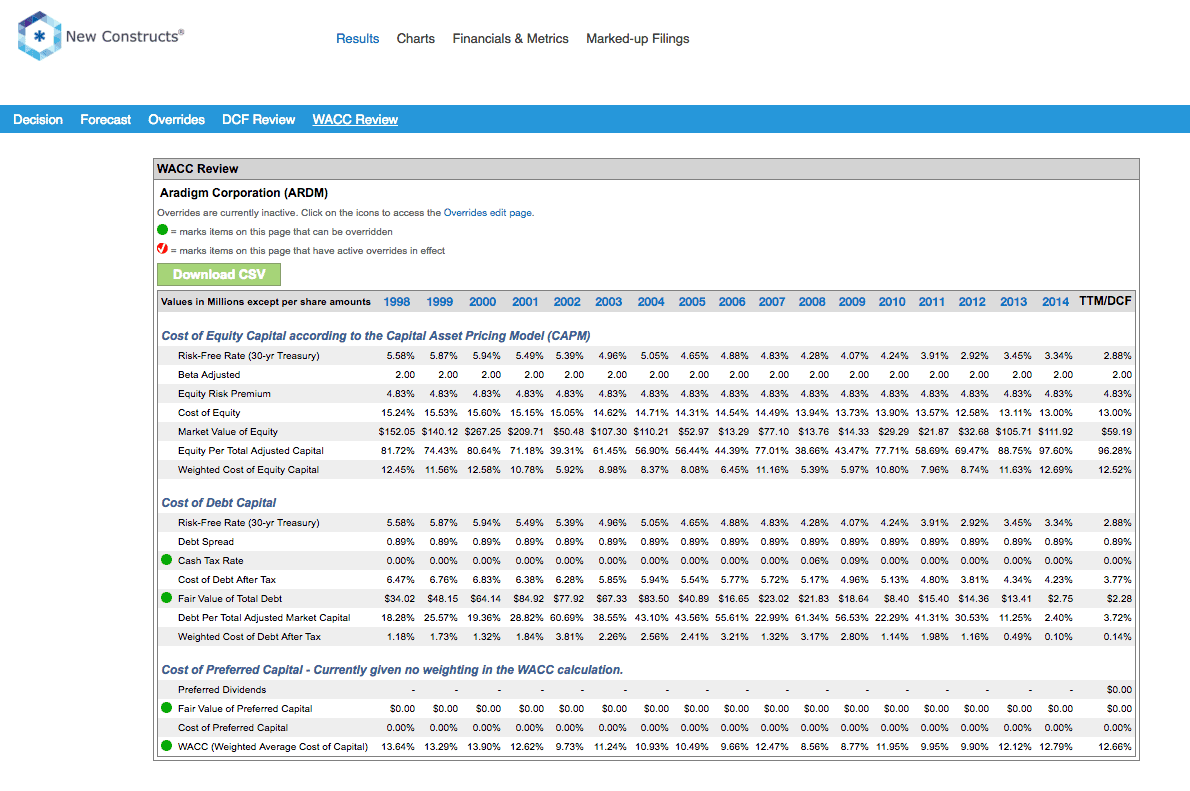Click the 2013 year column header
Image resolution: width=1190 pixels, height=791 pixels.
(1014, 302)
